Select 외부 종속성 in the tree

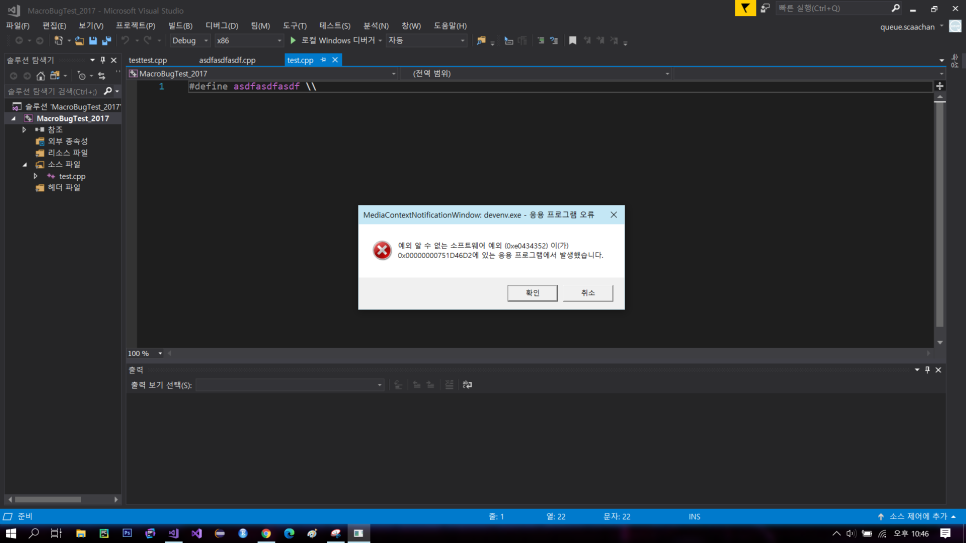(x=68, y=141)
